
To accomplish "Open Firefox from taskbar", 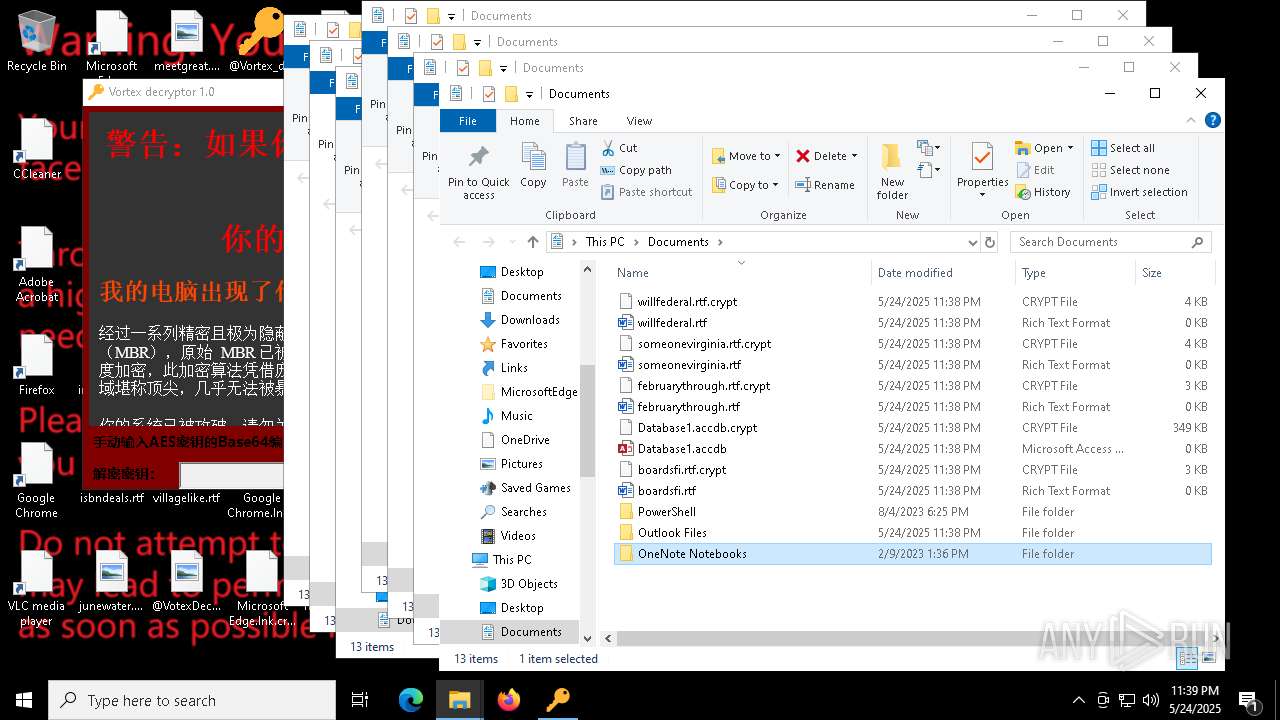I will tap(508, 700).
